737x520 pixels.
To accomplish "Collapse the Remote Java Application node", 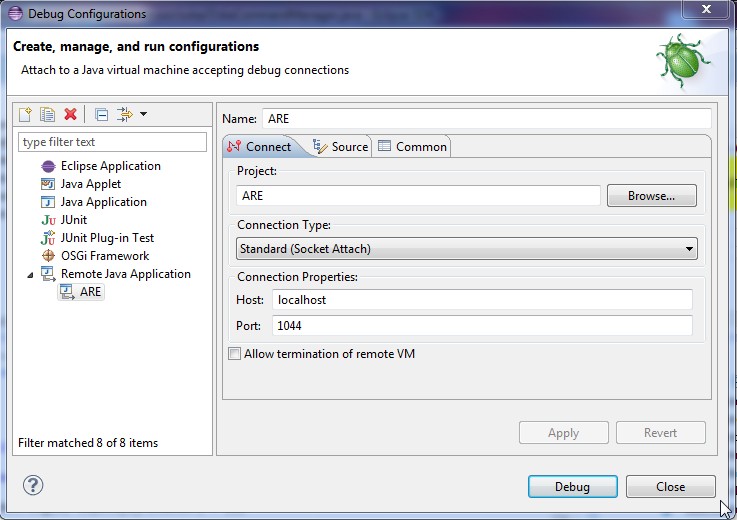I will pyautogui.click(x=29, y=274).
